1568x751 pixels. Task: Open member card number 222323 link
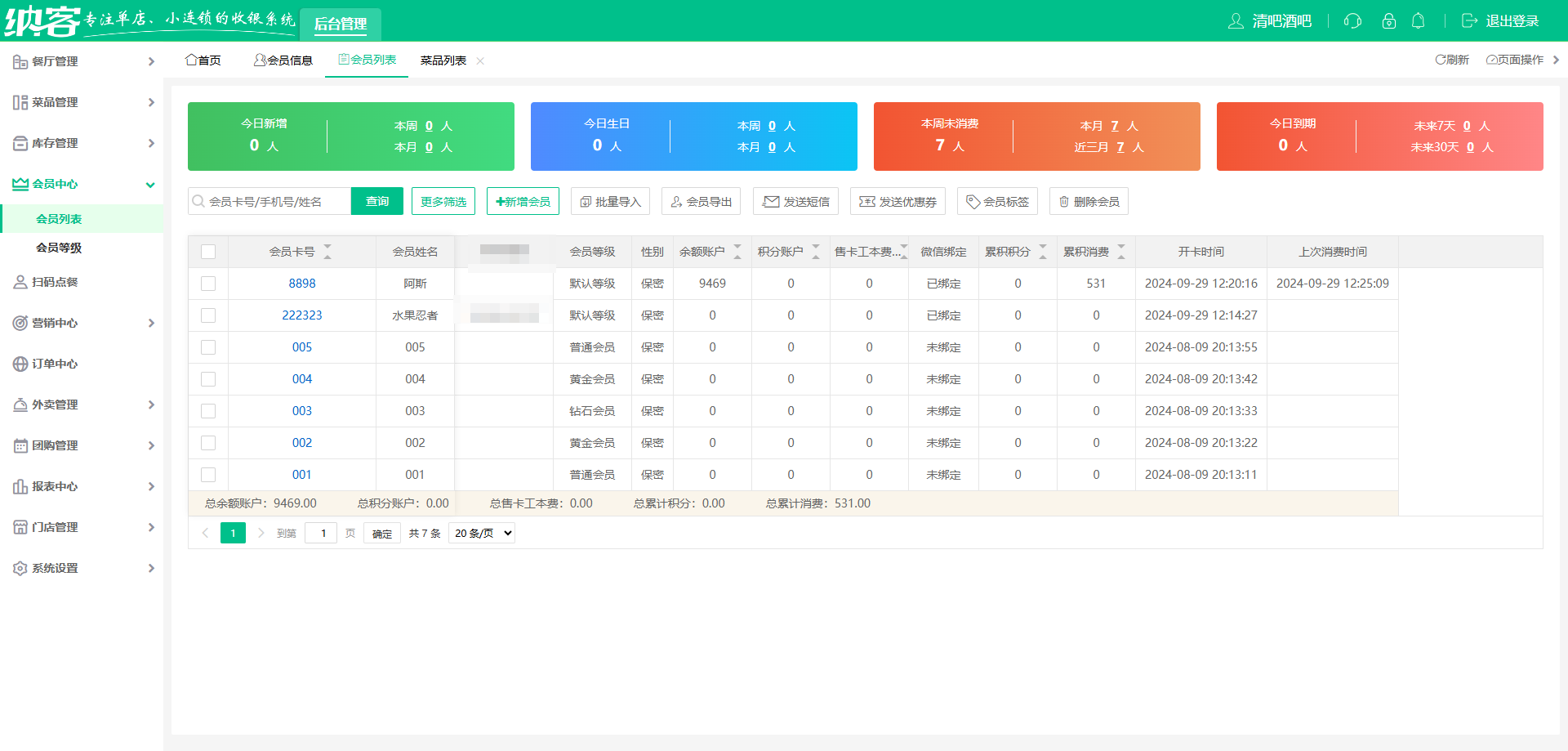tap(301, 315)
